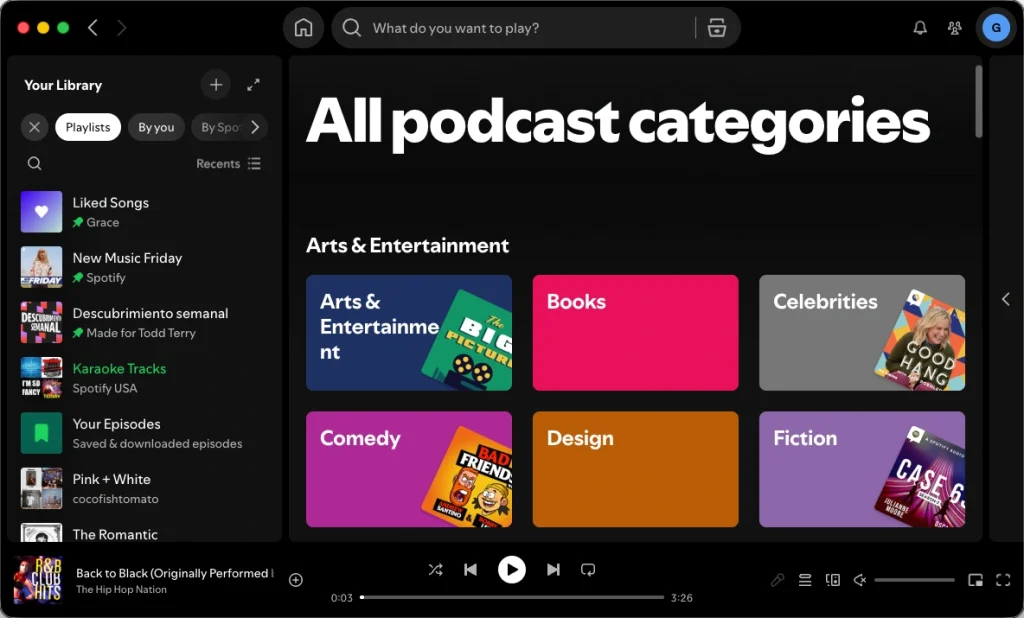Unmute with the volume speaker icon
The width and height of the screenshot is (1024, 618).
click(x=860, y=580)
